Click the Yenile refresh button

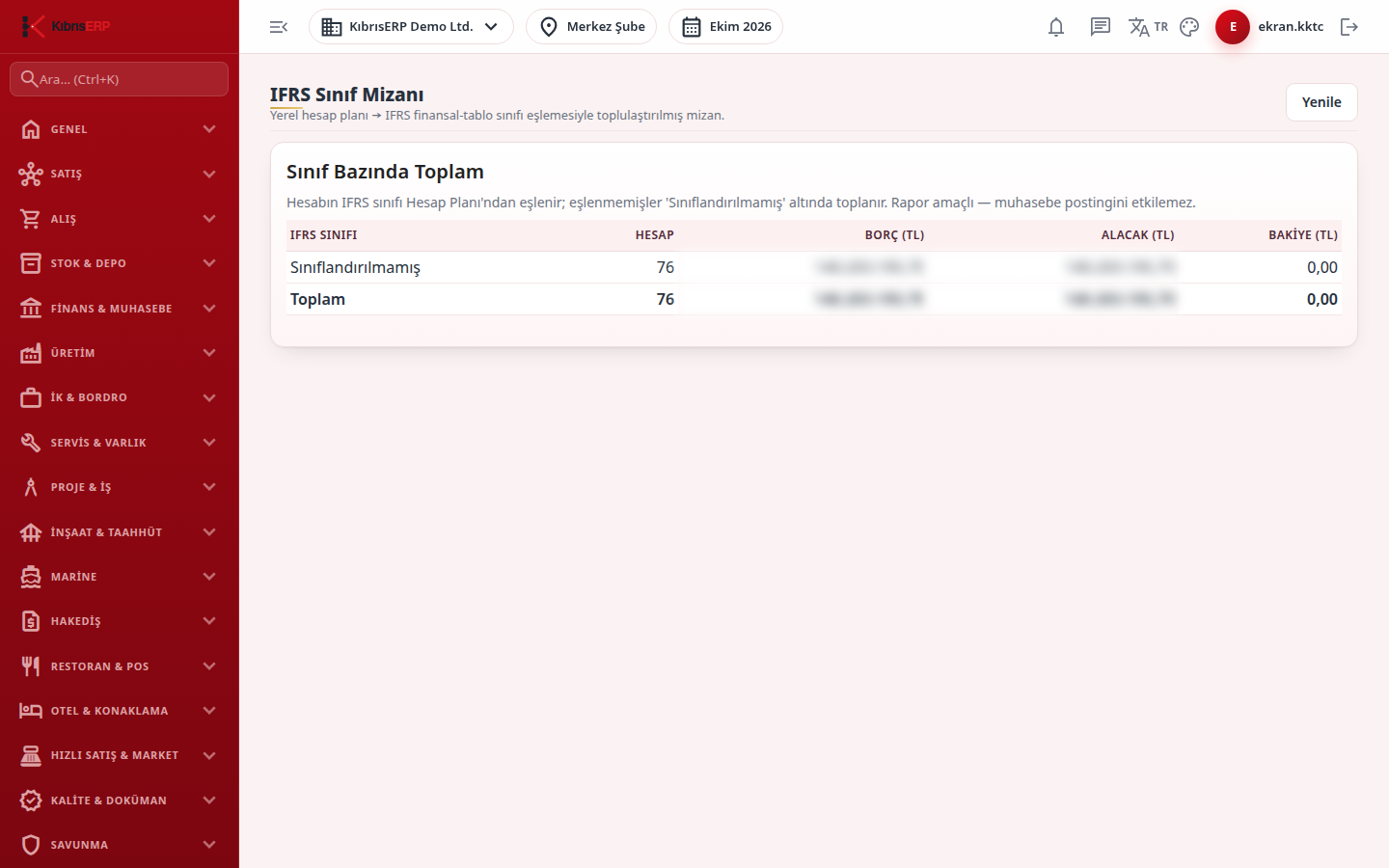(x=1321, y=102)
